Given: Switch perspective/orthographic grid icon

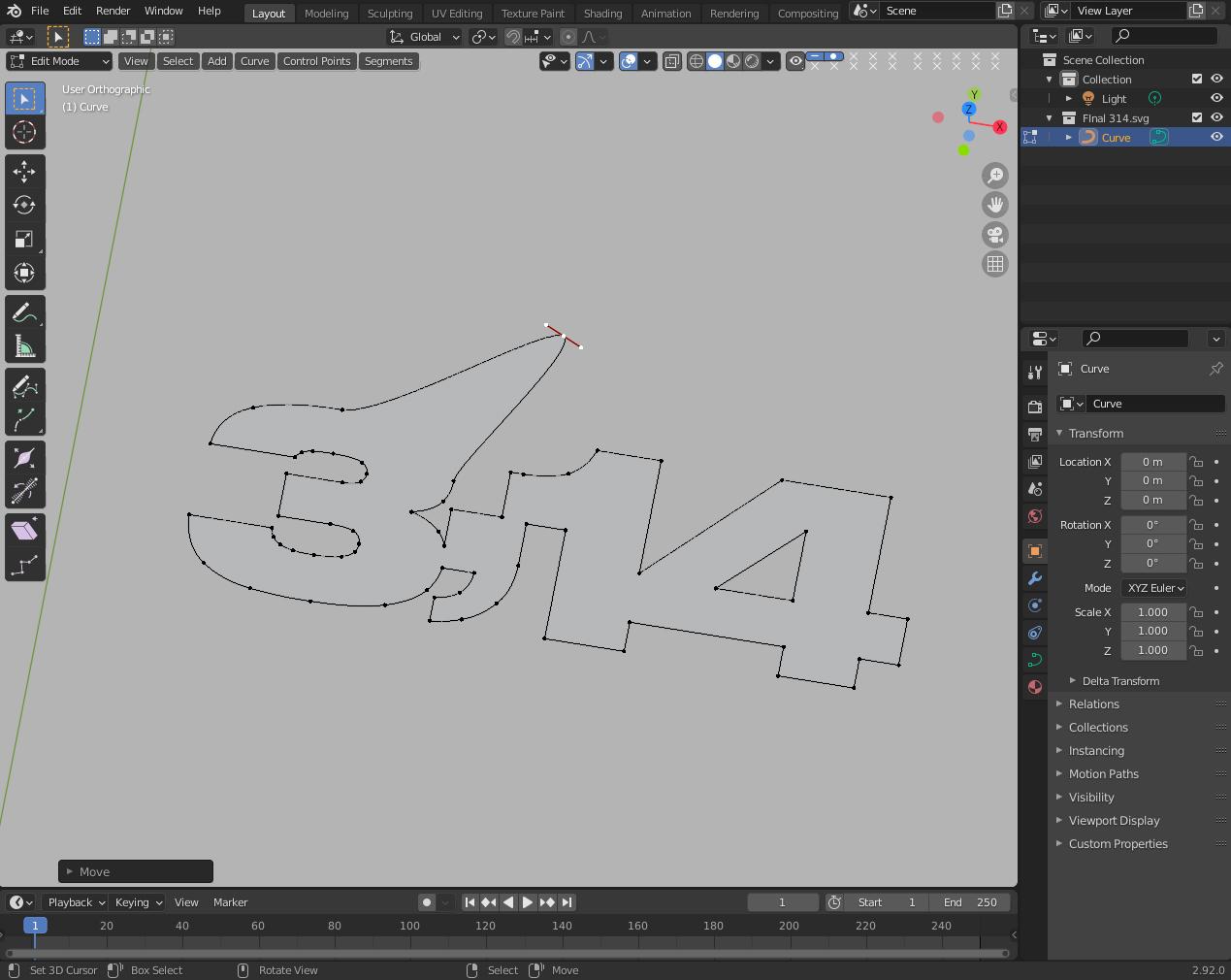Looking at the screenshot, I should [x=995, y=264].
